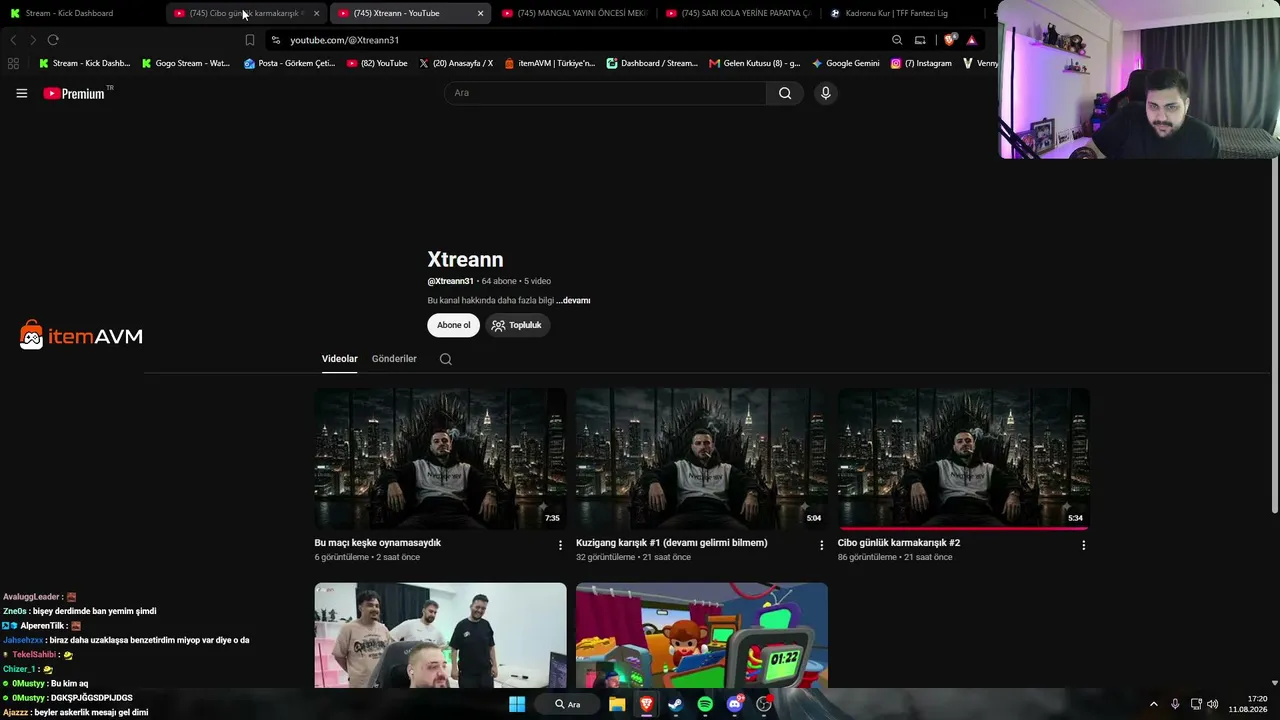Open the Windows Start menu

517,704
